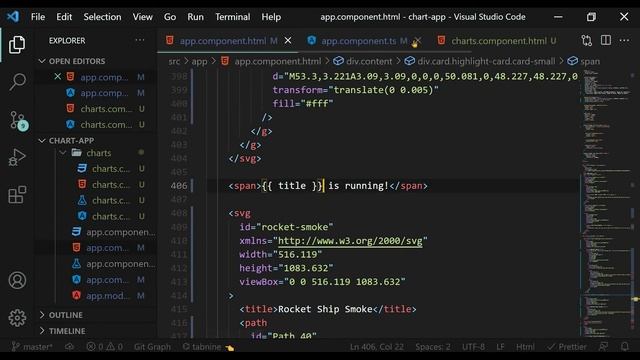Change language mode Html in status bar
640x360 pixels.
[525, 347]
